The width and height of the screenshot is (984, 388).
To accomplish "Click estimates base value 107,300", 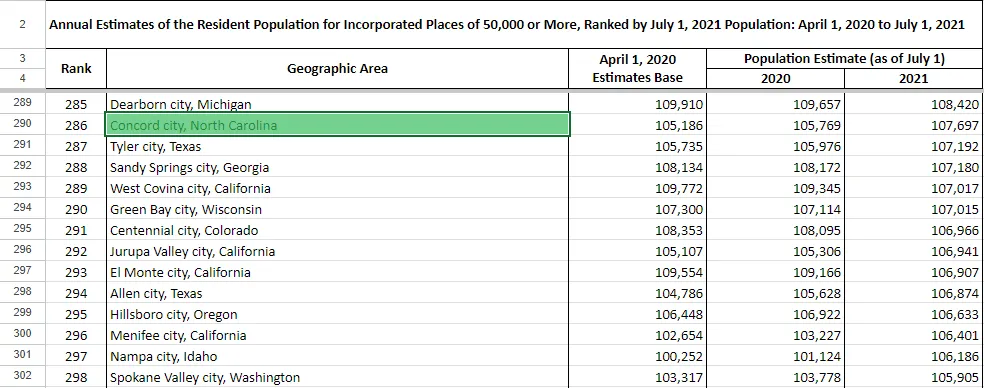I will (638, 209).
